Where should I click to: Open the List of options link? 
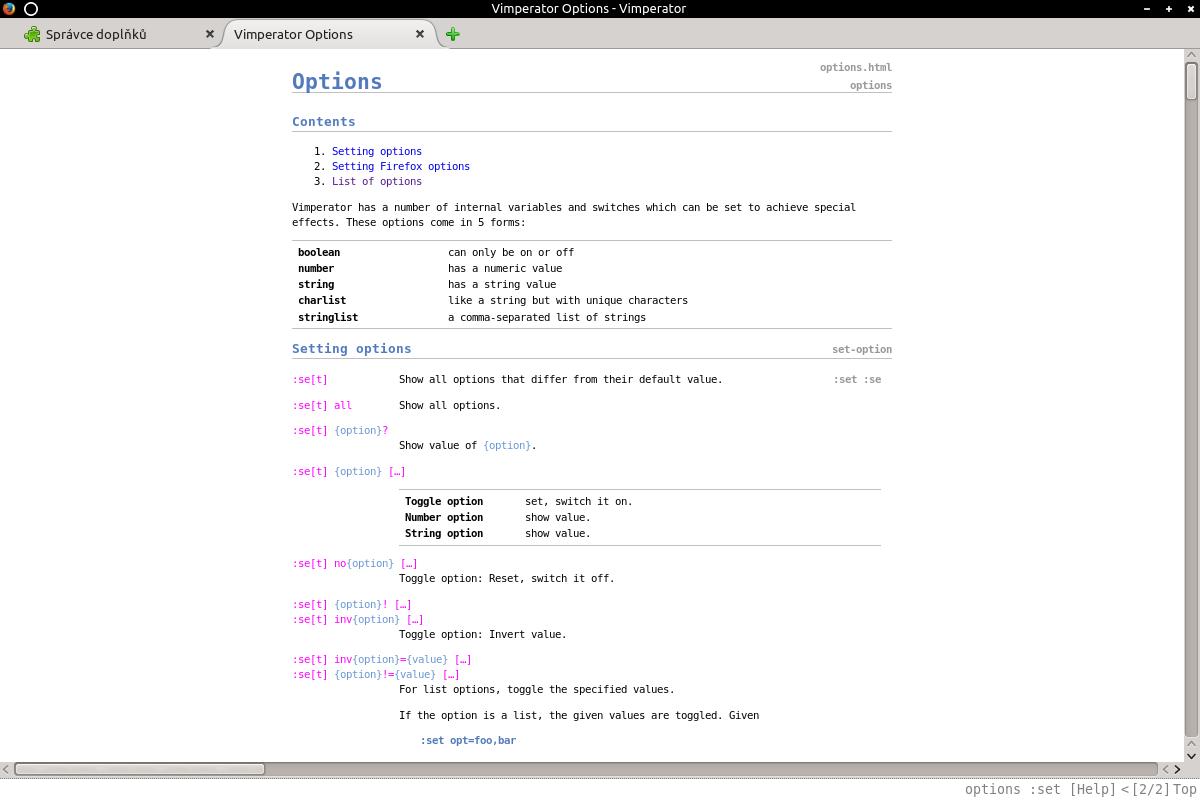377,182
